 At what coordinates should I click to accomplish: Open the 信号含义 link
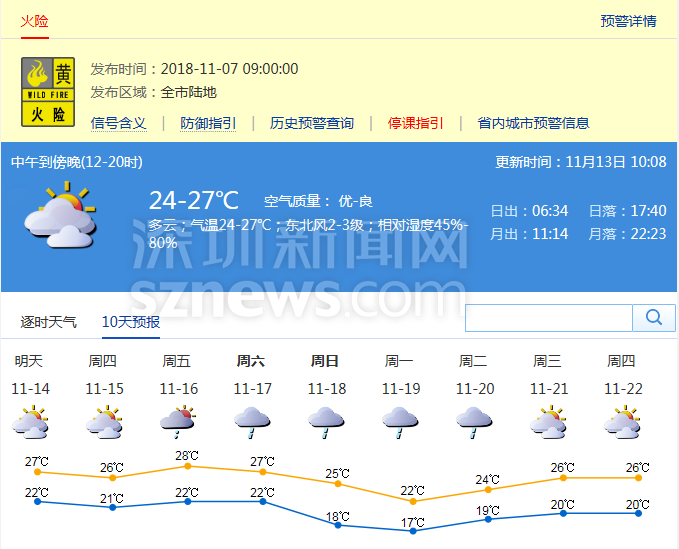(119, 123)
